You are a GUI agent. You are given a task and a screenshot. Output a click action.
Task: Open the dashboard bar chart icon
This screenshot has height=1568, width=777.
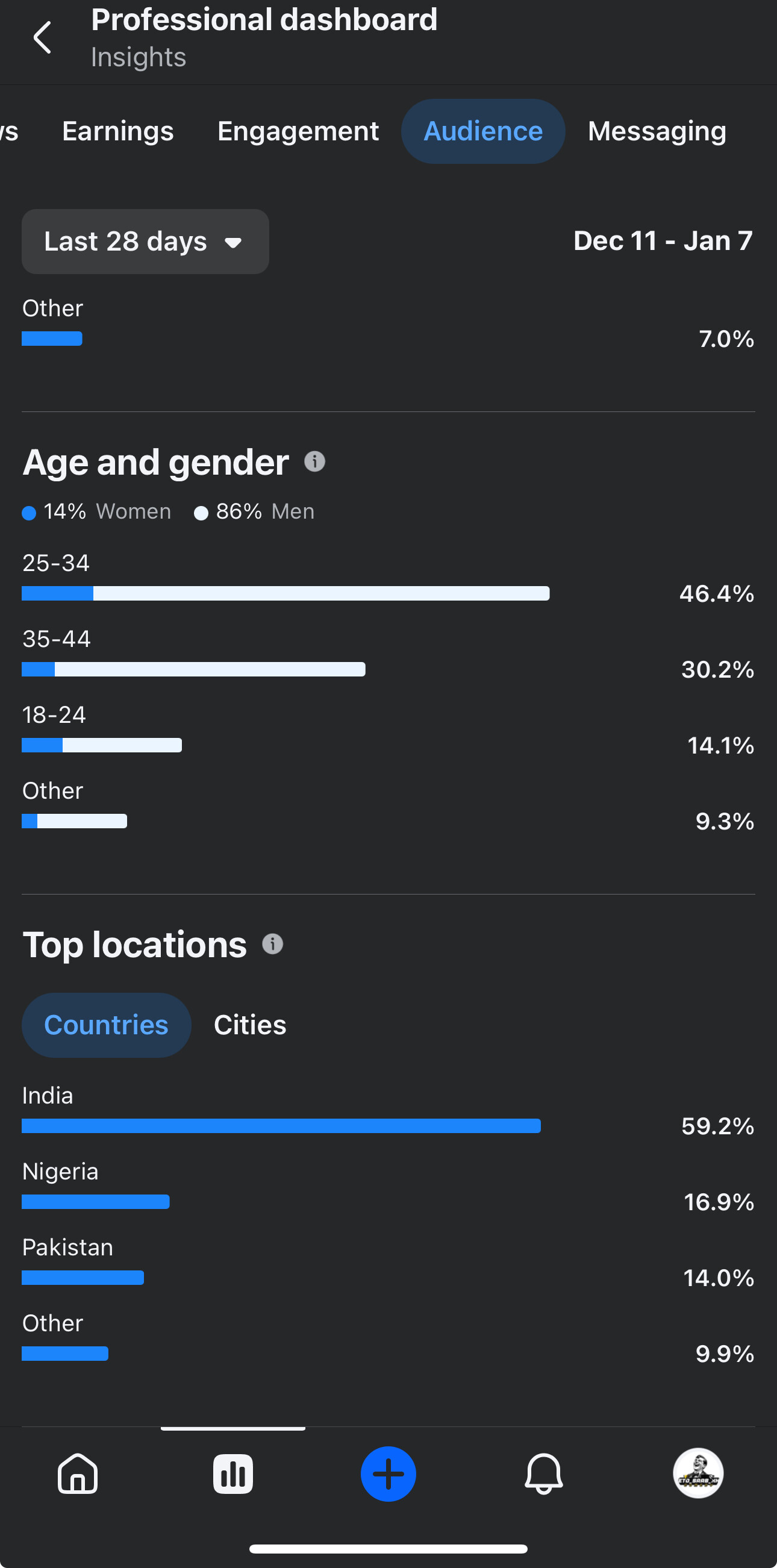point(233,1473)
